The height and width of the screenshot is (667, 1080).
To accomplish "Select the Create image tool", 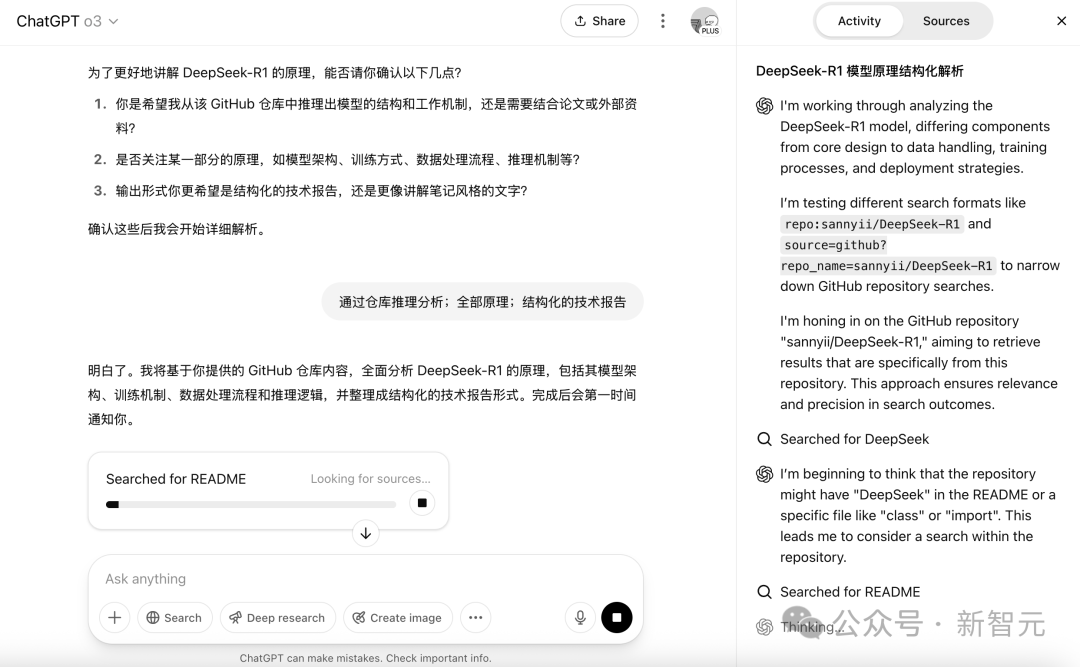I will [x=397, y=618].
